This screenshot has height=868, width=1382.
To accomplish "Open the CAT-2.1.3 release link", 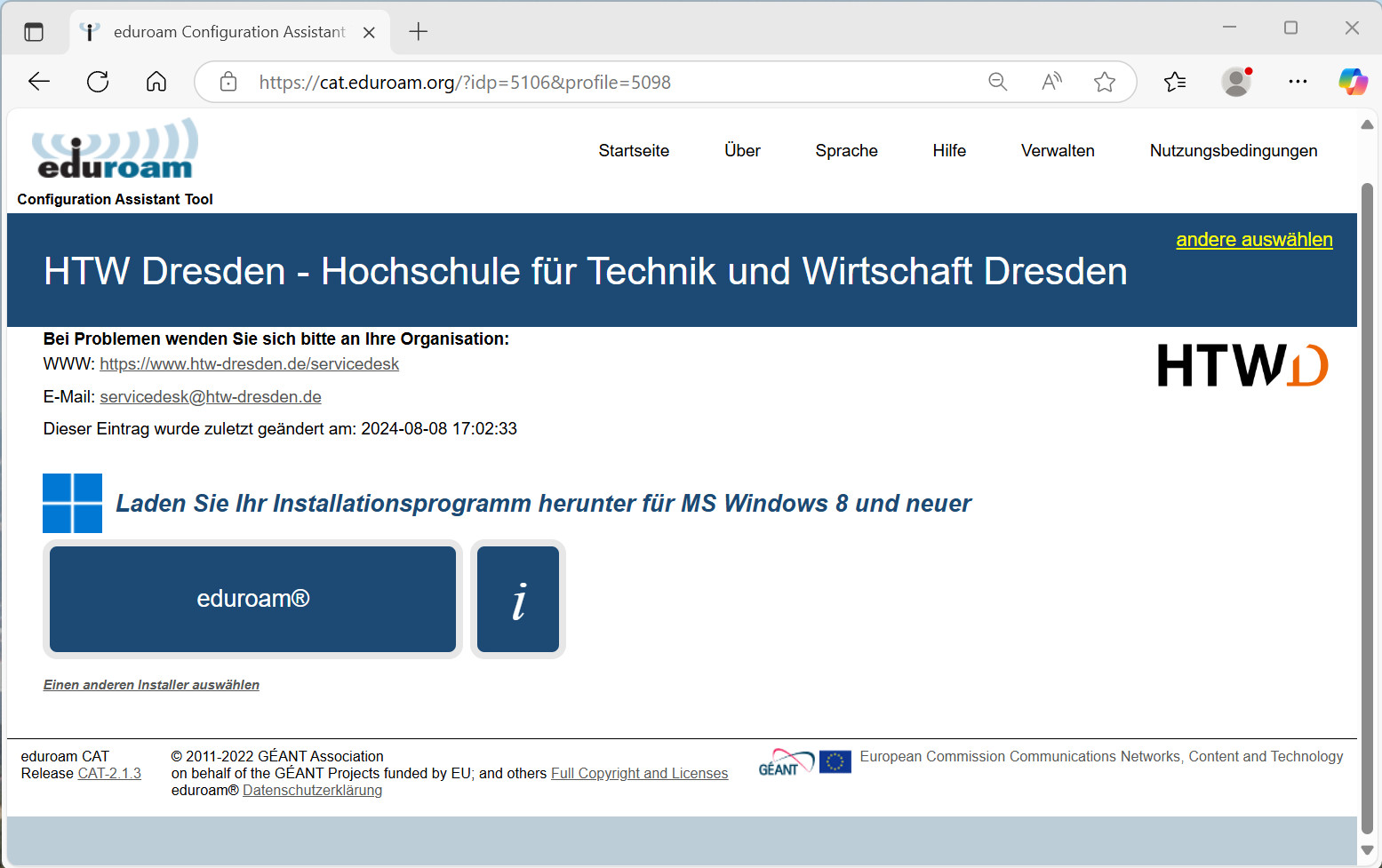I will [x=109, y=774].
